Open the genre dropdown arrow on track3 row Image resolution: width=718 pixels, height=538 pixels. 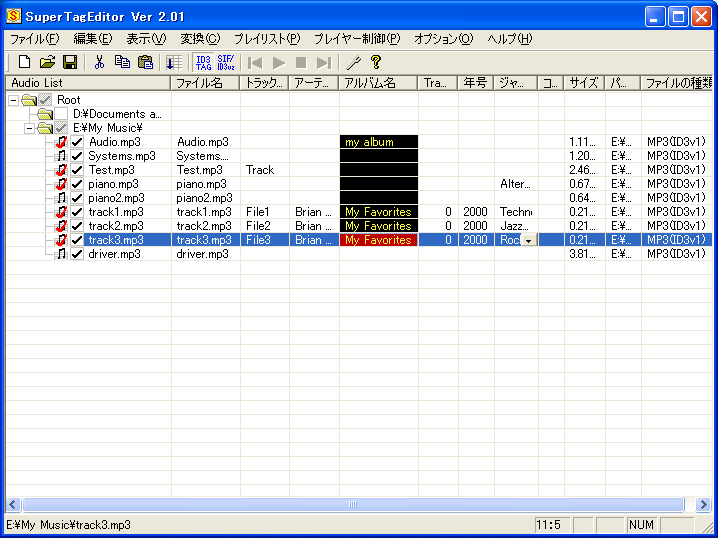coord(529,240)
